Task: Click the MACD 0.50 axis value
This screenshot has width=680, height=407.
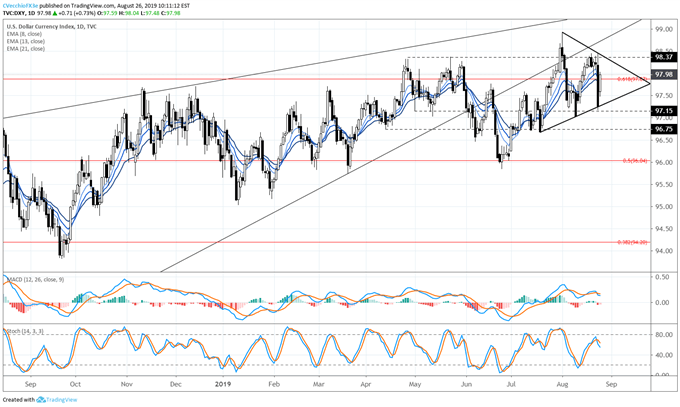Action: click(662, 277)
